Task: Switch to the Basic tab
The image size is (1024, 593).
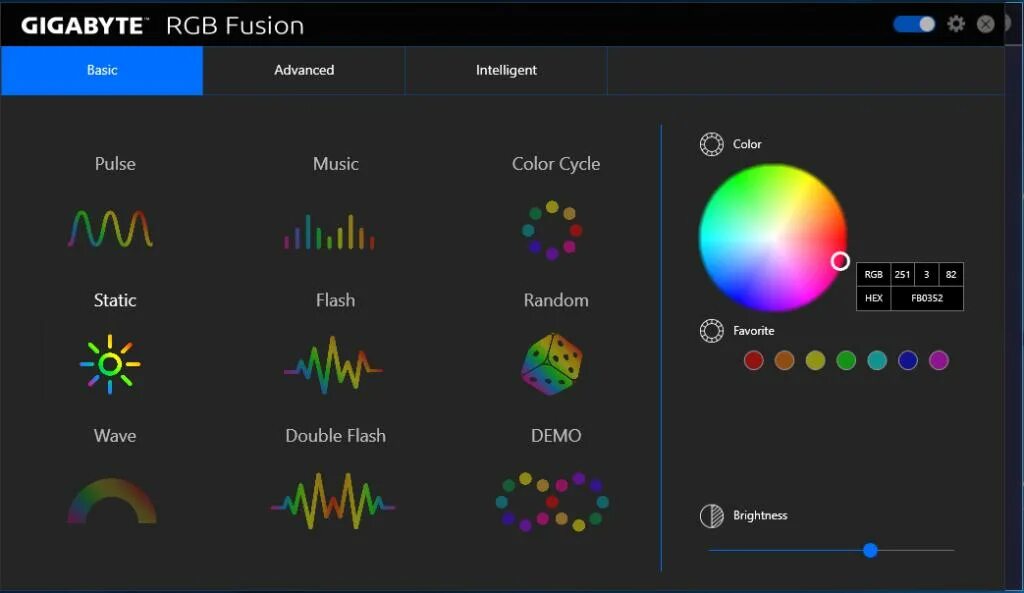Action: tap(102, 70)
